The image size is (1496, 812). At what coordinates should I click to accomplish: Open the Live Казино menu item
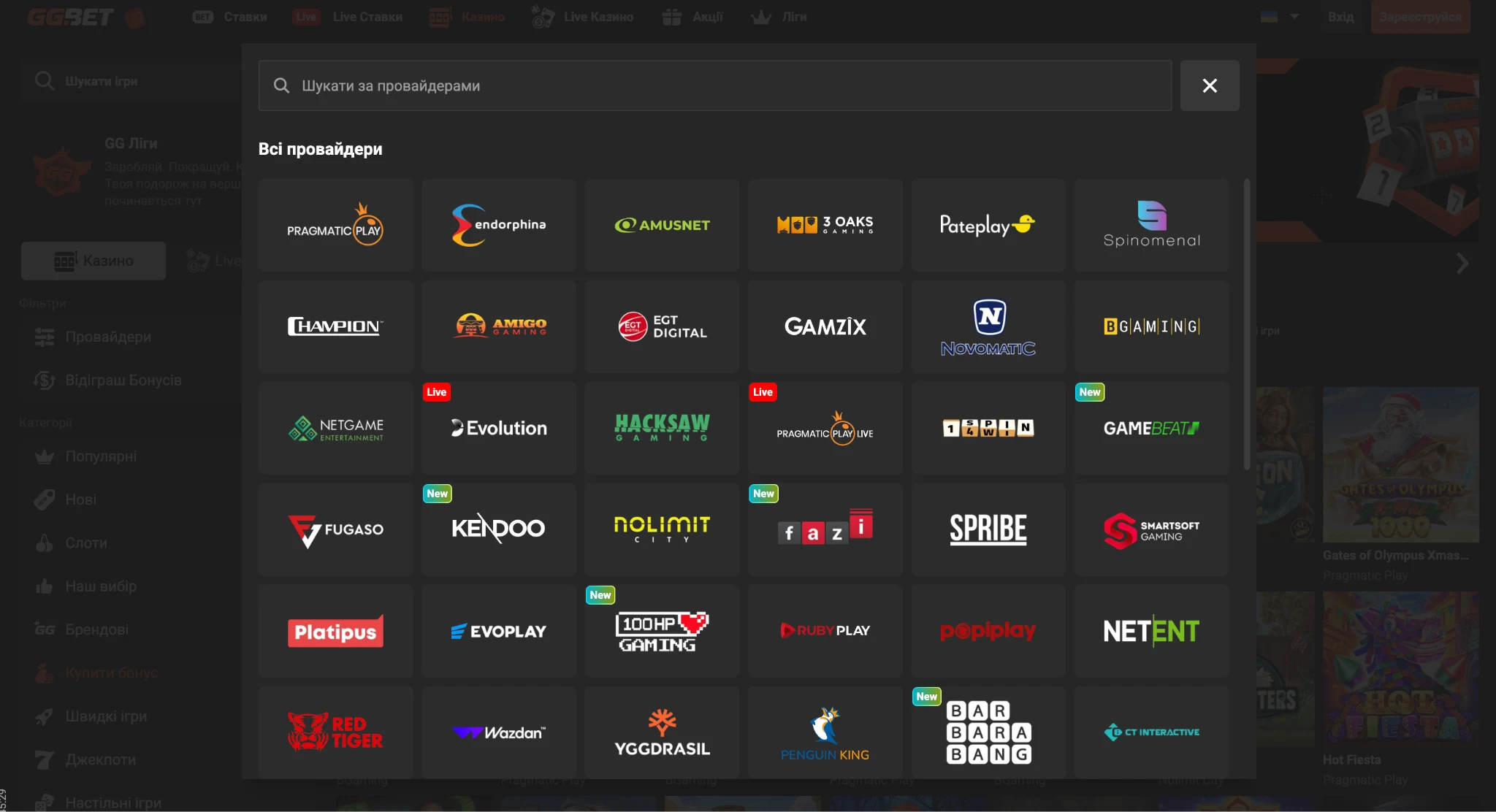click(582, 17)
